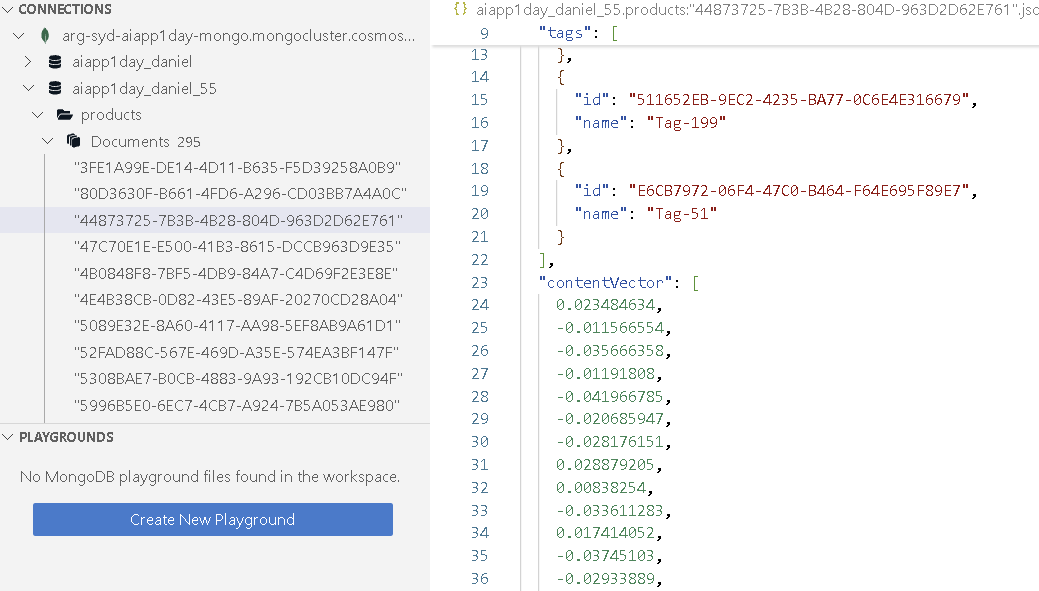1039x591 pixels.
Task: Open document 3FE1A99E-DE14-4D11-B635-F5D39258A0B9
Action: click(237, 168)
